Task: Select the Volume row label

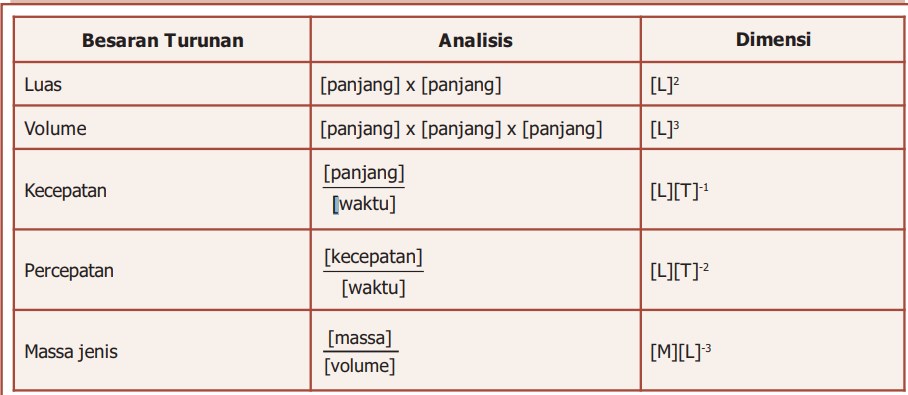Action: click(x=55, y=128)
